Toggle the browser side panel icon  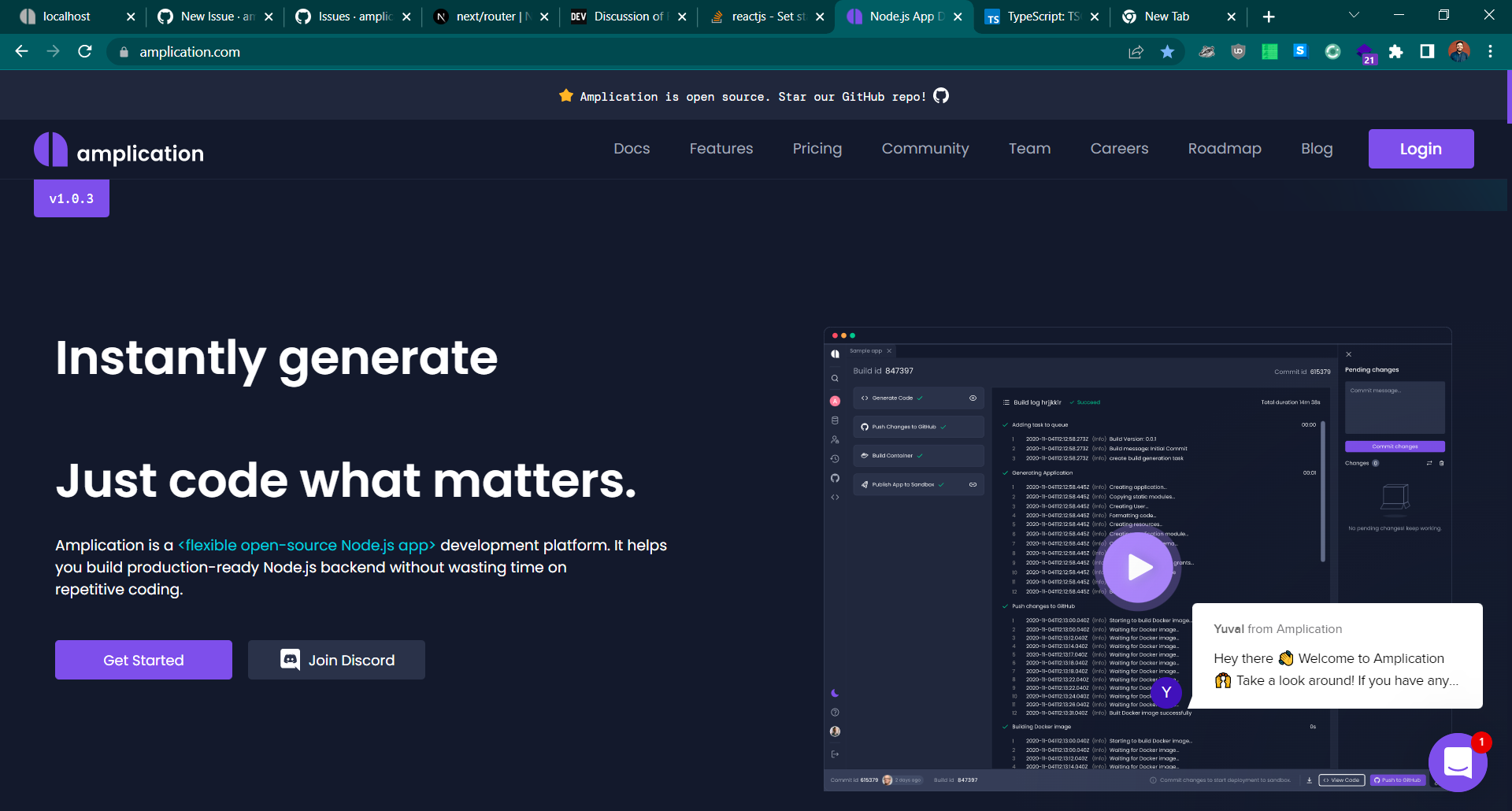click(1427, 52)
